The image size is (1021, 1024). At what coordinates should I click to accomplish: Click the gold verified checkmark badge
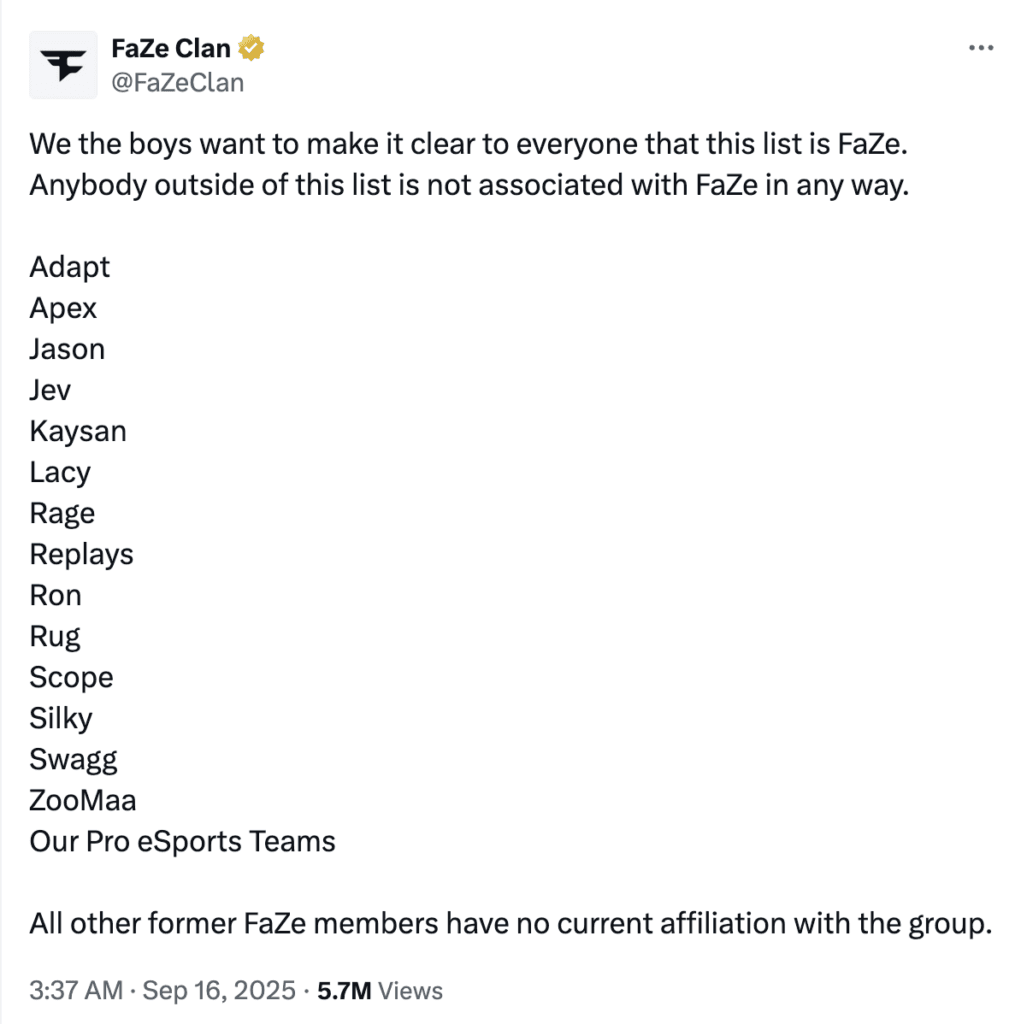251,47
